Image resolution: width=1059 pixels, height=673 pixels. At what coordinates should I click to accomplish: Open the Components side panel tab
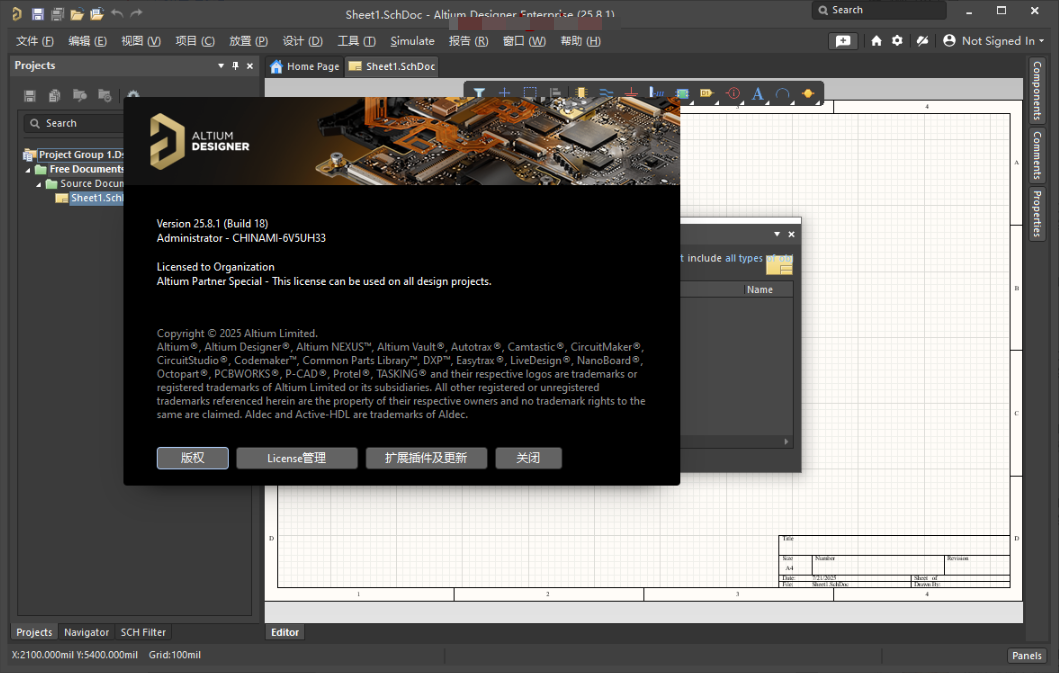pyautogui.click(x=1037, y=90)
